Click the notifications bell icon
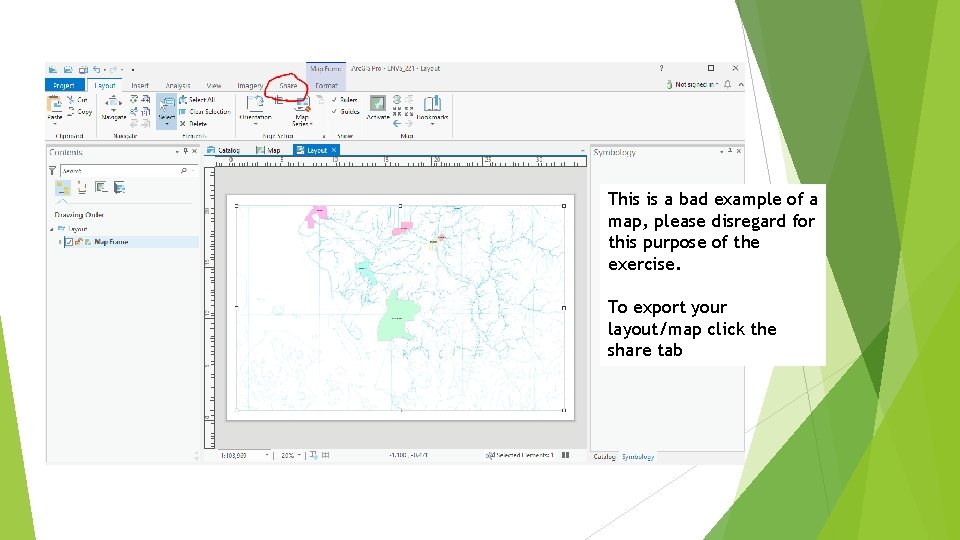This screenshot has width=960, height=540. [x=727, y=84]
